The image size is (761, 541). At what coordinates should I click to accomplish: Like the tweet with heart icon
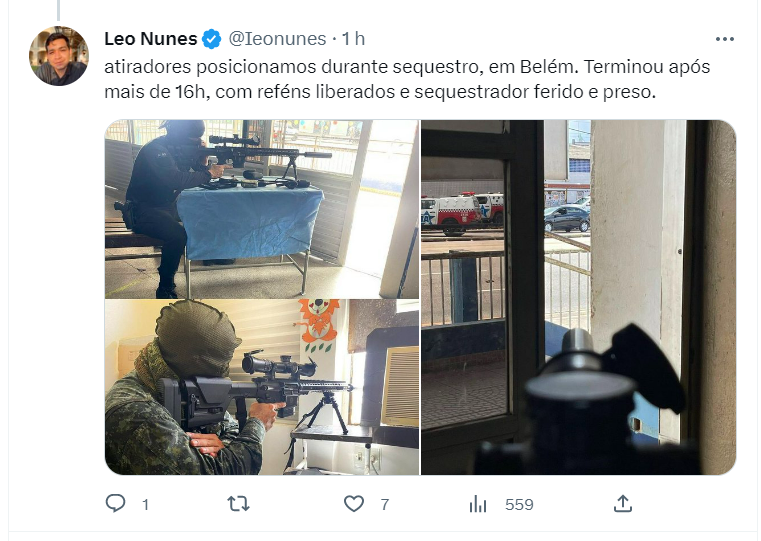tap(354, 504)
